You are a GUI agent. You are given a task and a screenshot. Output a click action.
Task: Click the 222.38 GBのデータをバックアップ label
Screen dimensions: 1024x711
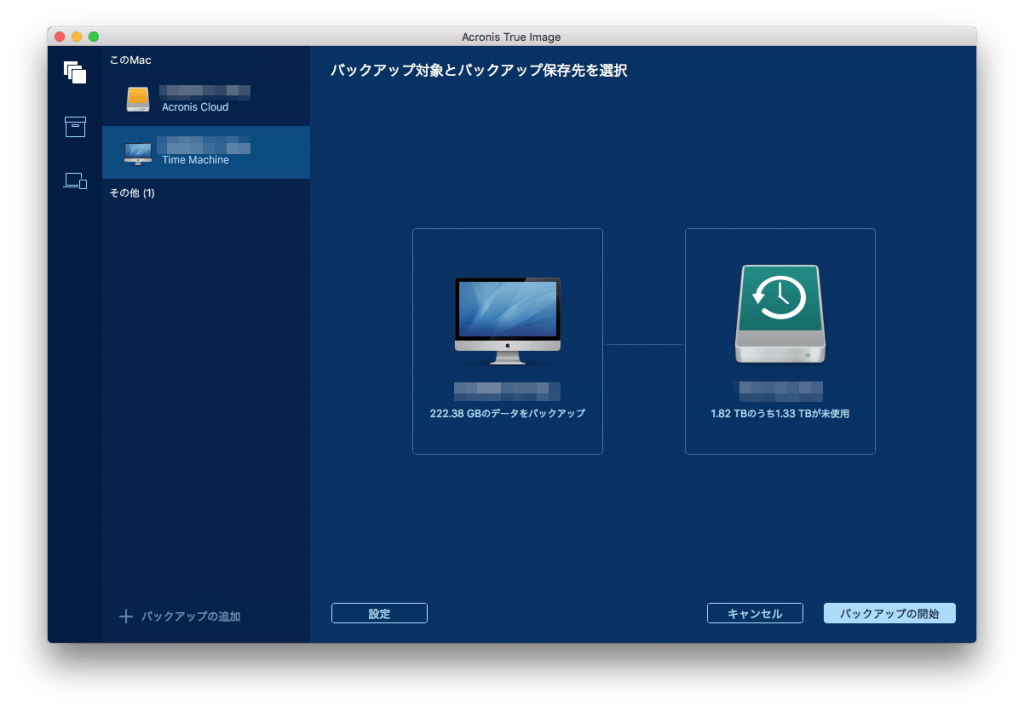507,413
